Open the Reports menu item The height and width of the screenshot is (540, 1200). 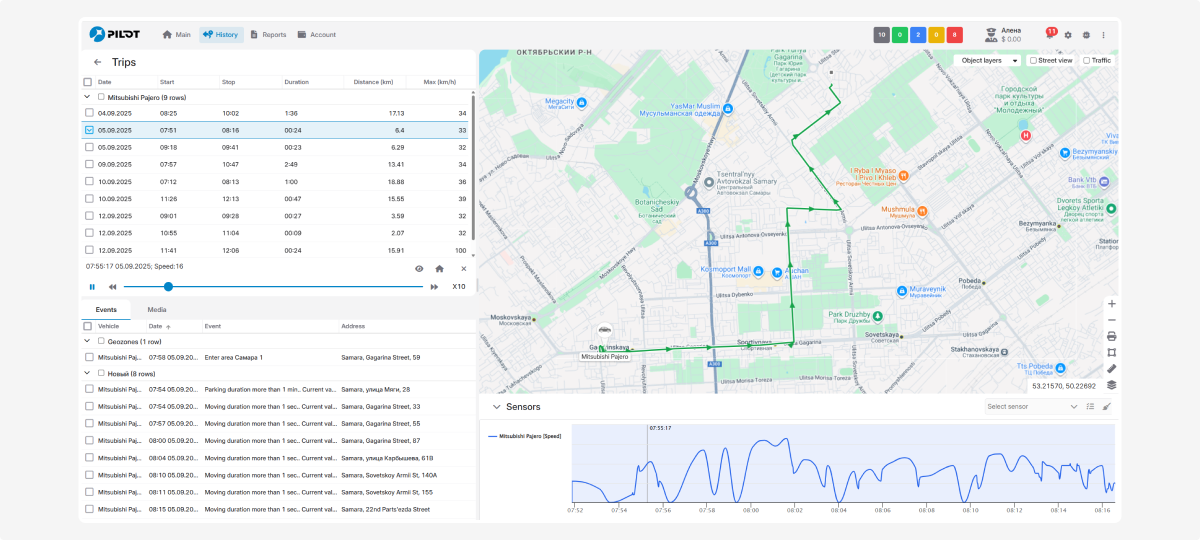click(268, 34)
